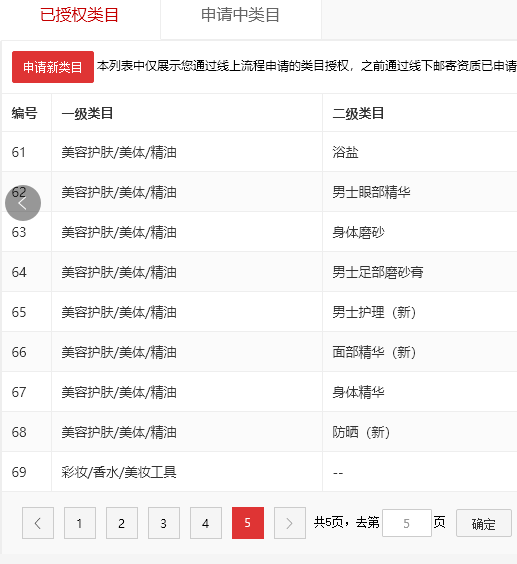Select page 2 in pagination
This screenshot has width=517, height=564.
pyautogui.click(x=122, y=523)
